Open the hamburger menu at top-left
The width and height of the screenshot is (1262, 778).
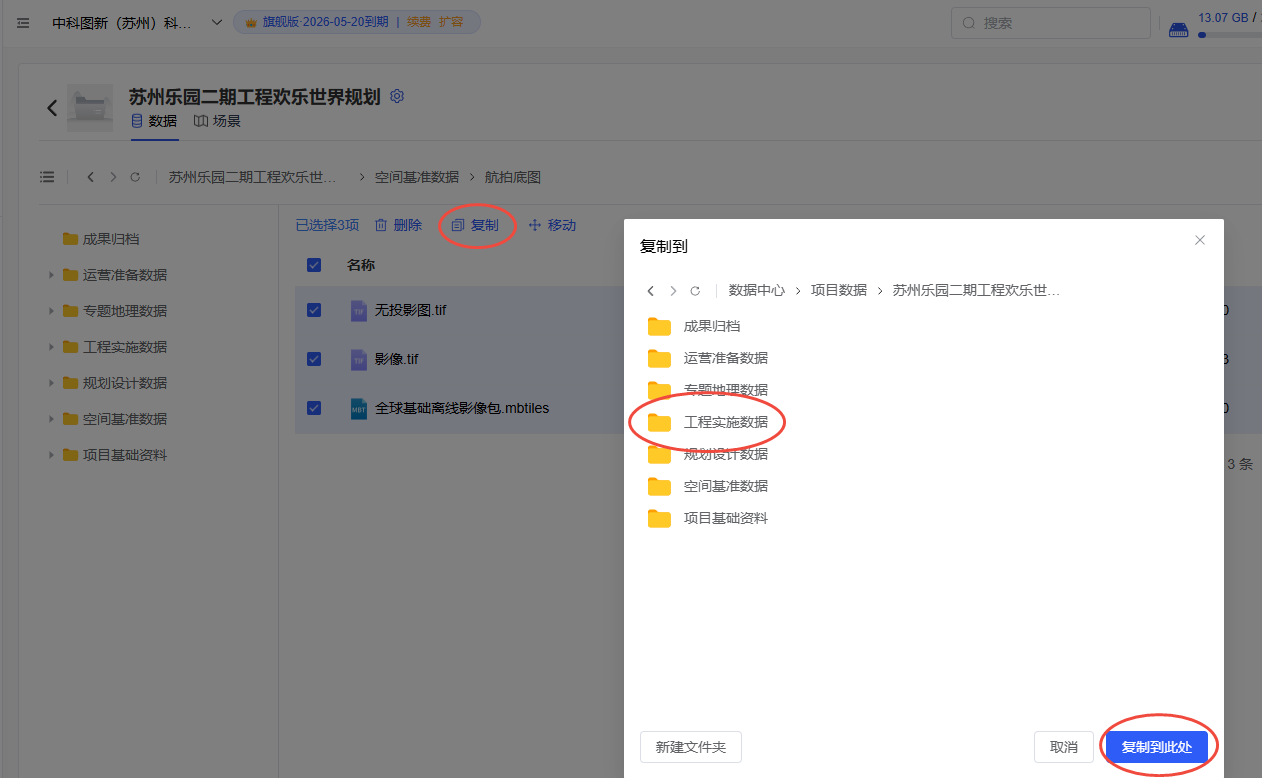coord(23,23)
